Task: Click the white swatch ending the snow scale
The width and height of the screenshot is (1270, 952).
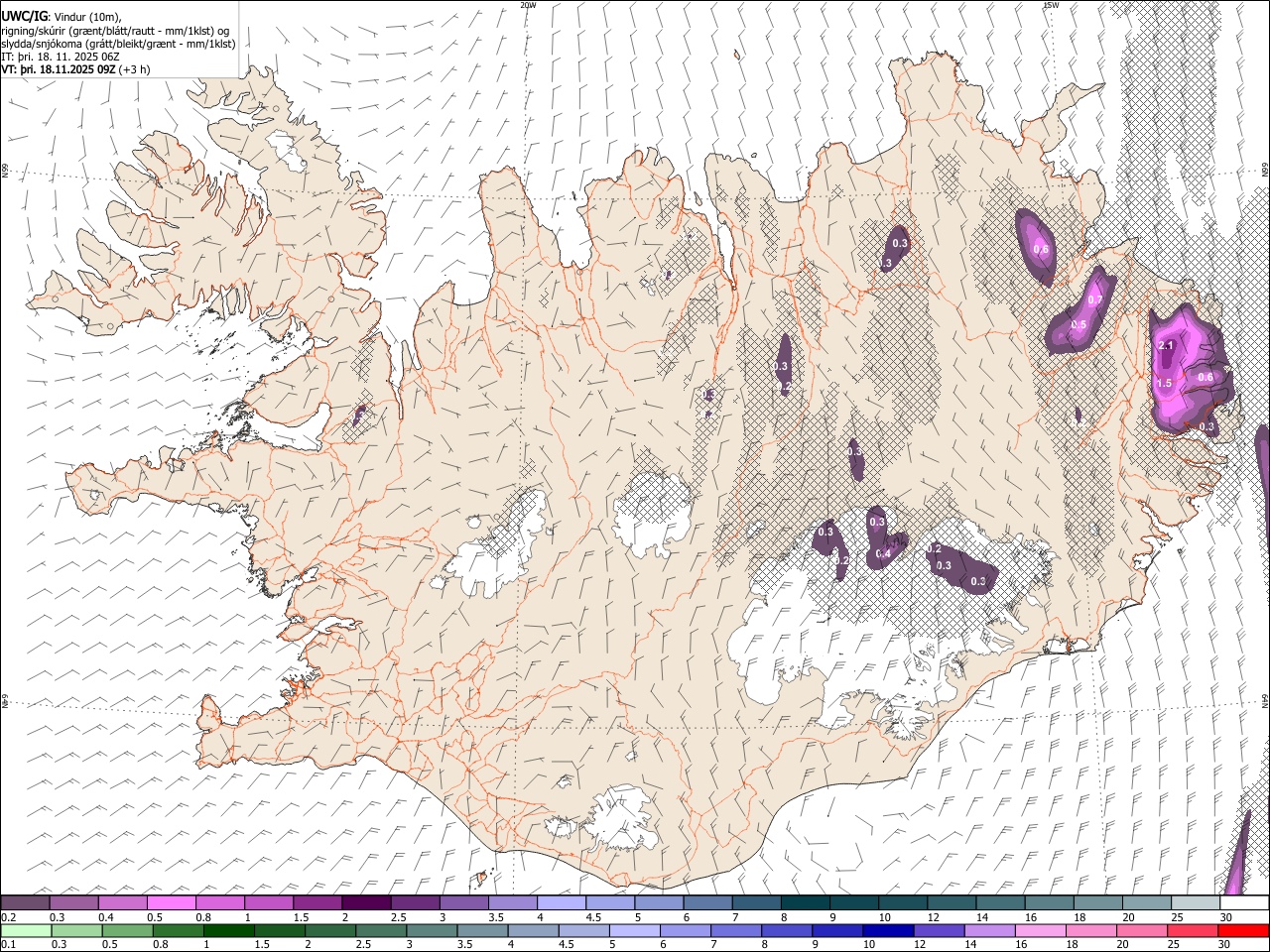Action: [x=1244, y=902]
